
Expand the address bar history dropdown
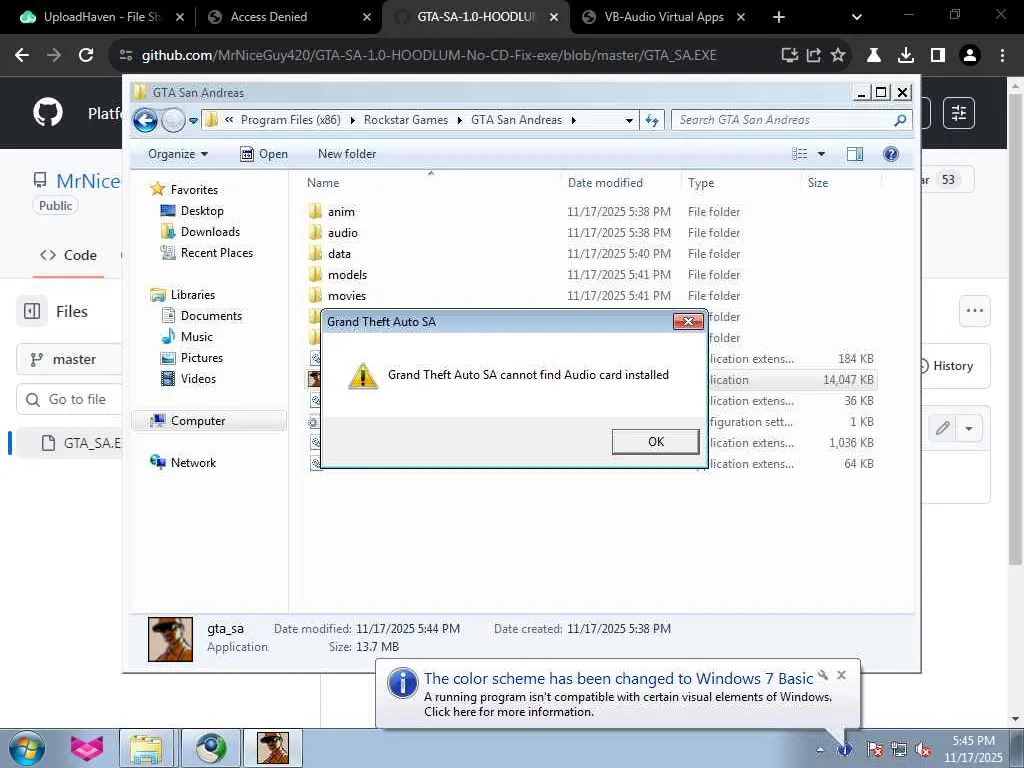point(629,120)
